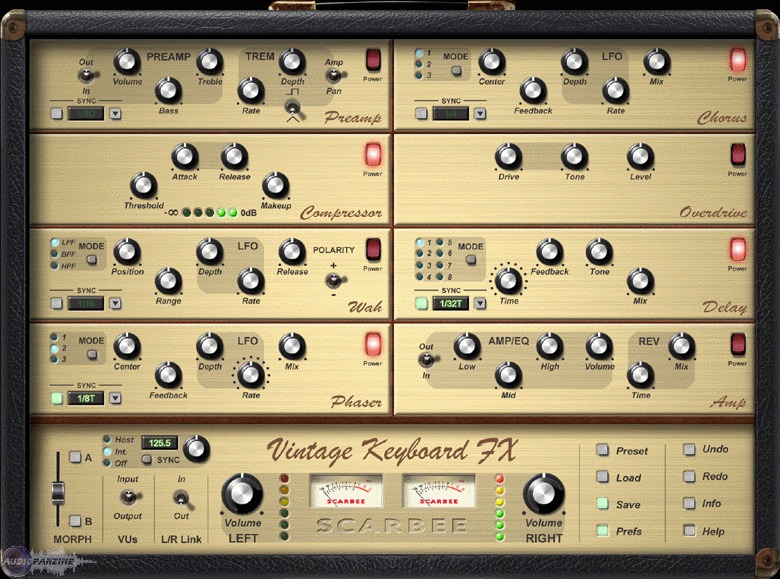Enable the Delay SYNC checkbox

click(421, 303)
